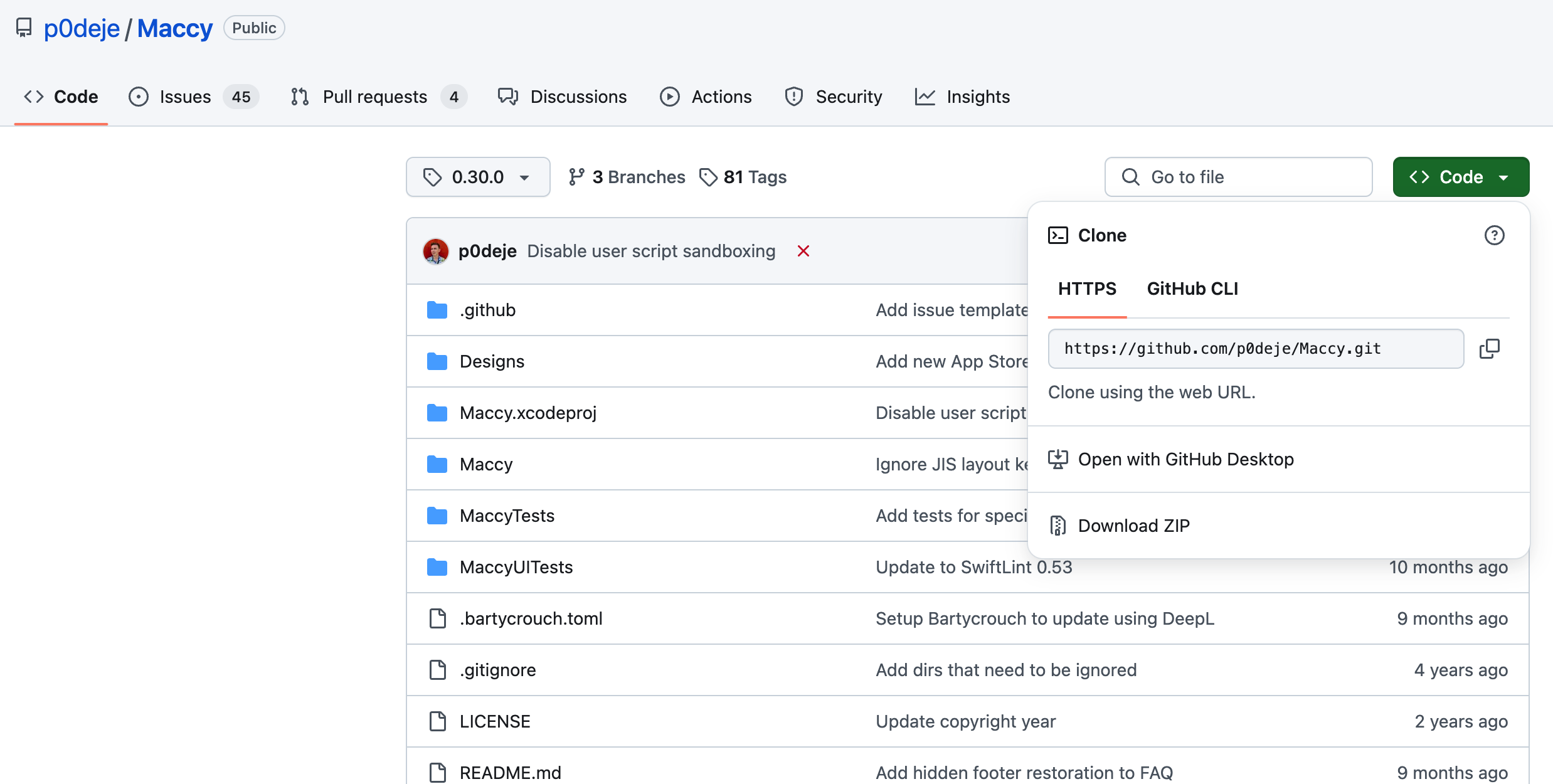Click the red failed checks X icon
The width and height of the screenshot is (1553, 784).
(803, 251)
